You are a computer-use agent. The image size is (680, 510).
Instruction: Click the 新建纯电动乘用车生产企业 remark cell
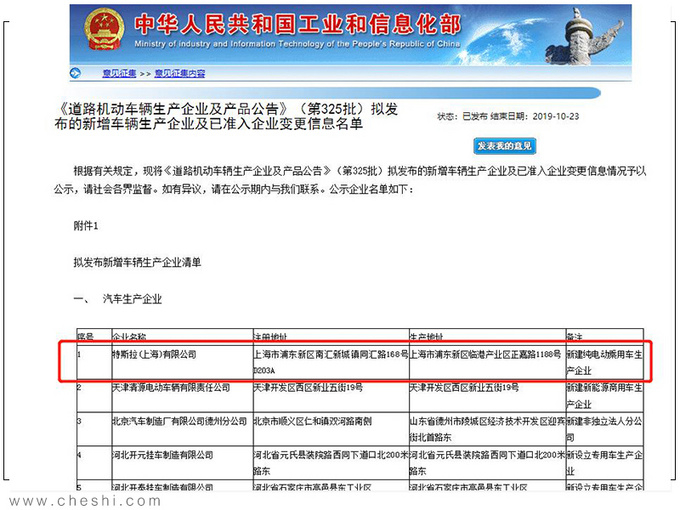click(x=605, y=362)
